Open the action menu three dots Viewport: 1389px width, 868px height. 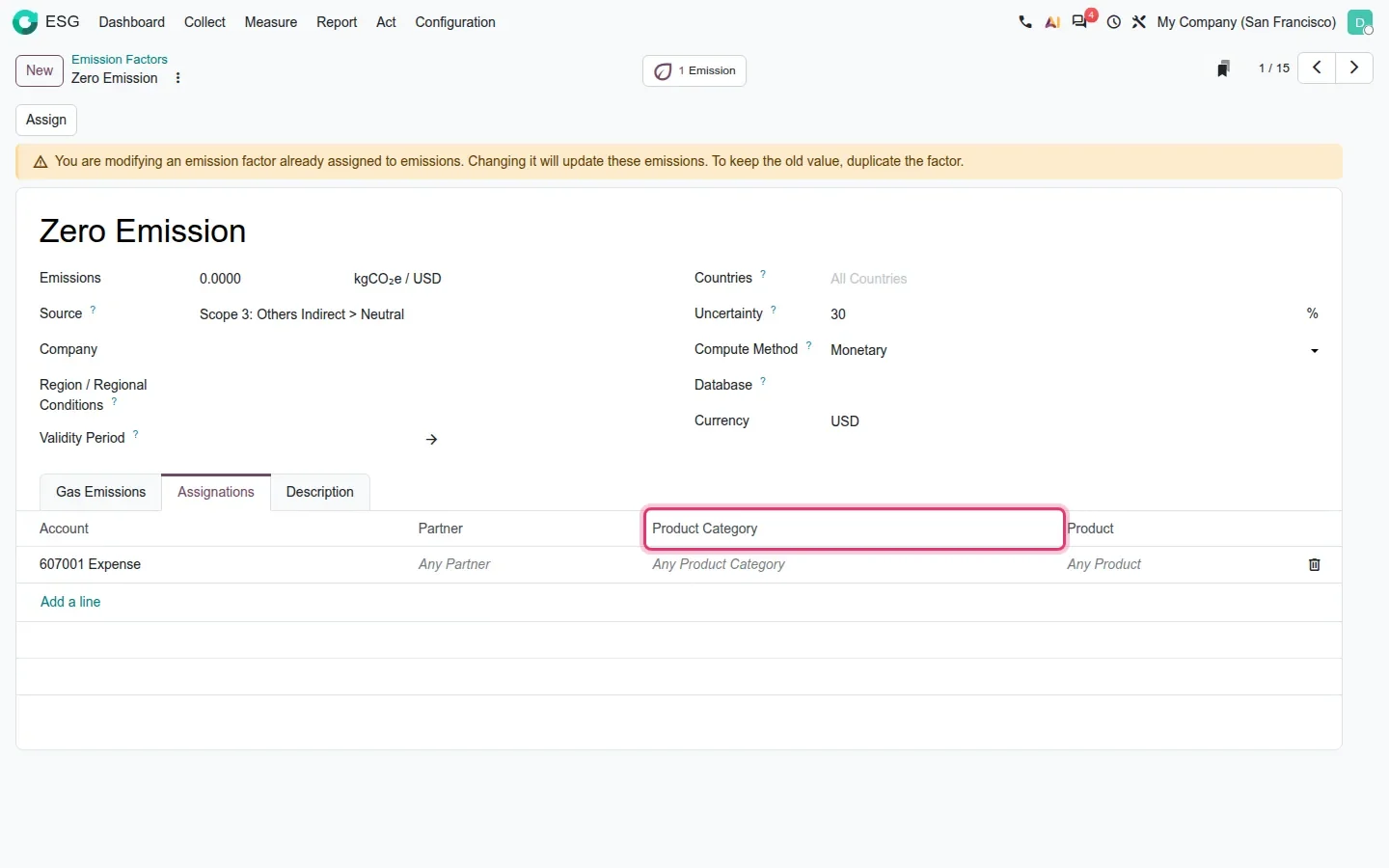point(177,78)
